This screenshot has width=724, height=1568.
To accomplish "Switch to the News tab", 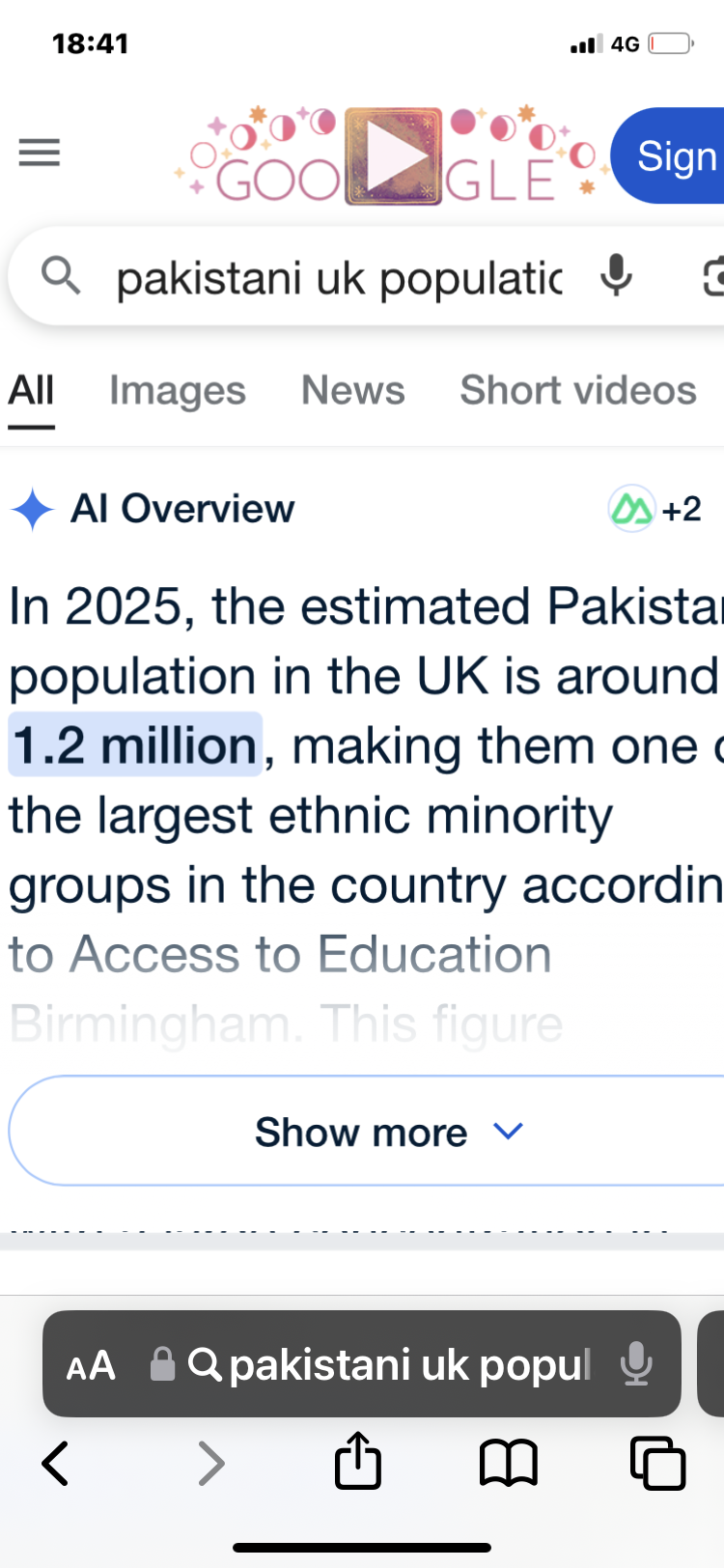I will (352, 391).
